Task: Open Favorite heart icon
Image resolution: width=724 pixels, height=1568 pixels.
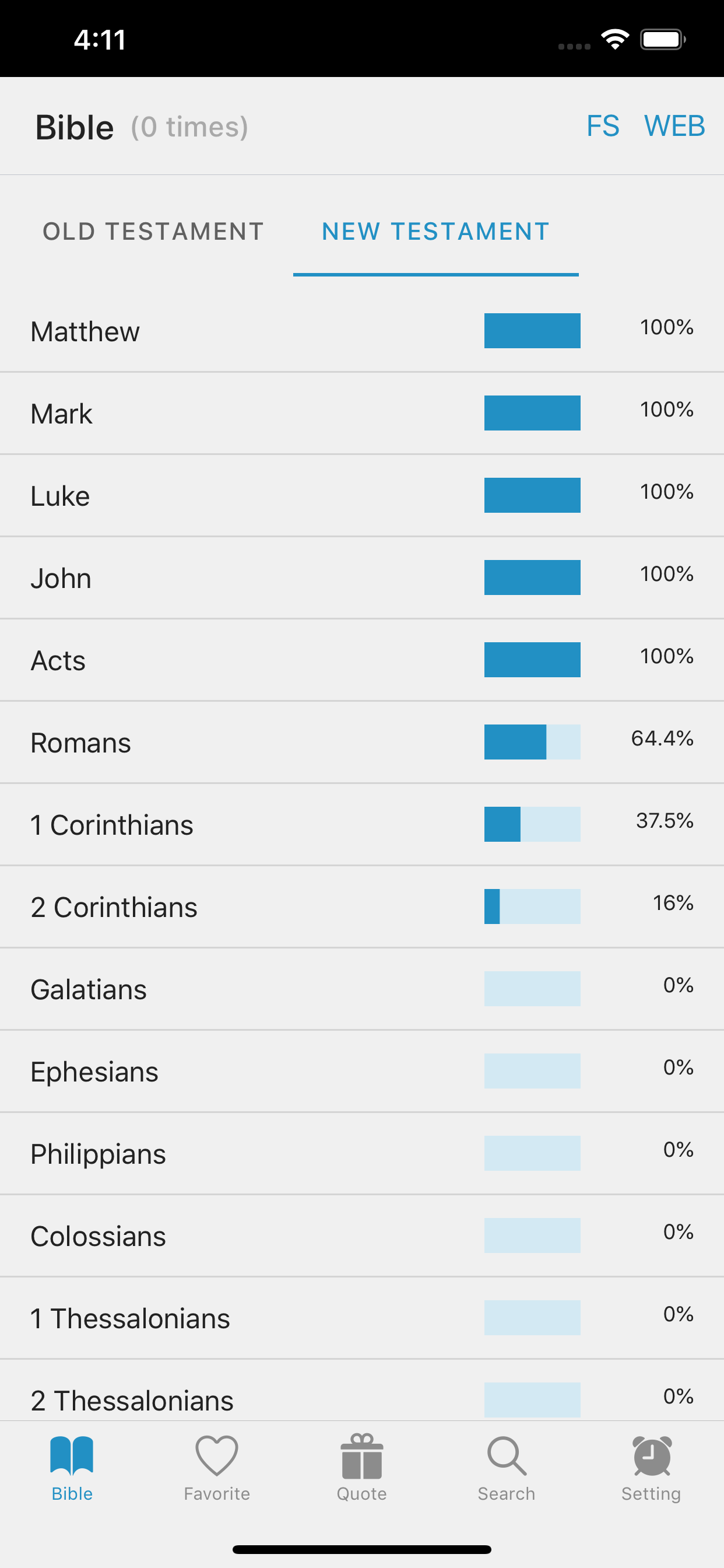Action: 217,1455
